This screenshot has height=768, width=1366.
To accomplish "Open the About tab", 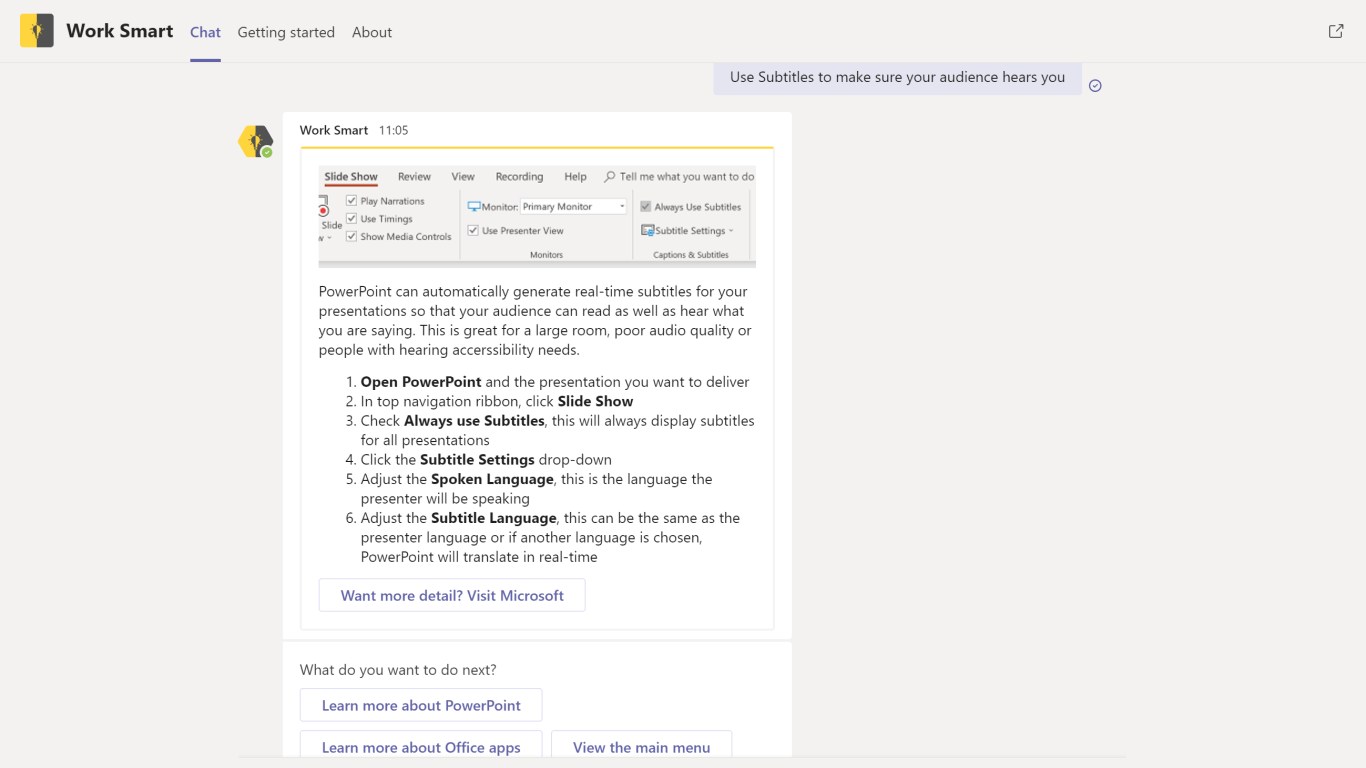I will pos(372,32).
